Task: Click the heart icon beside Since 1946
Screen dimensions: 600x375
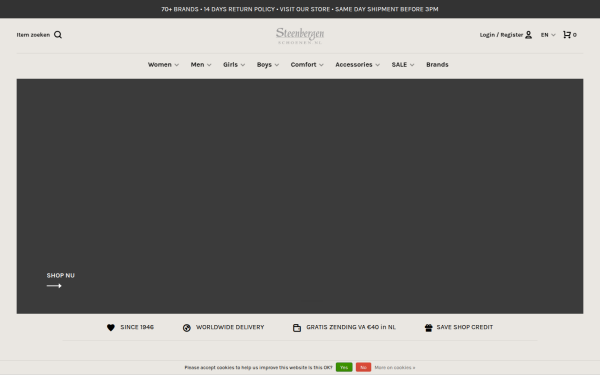Action: coord(111,328)
